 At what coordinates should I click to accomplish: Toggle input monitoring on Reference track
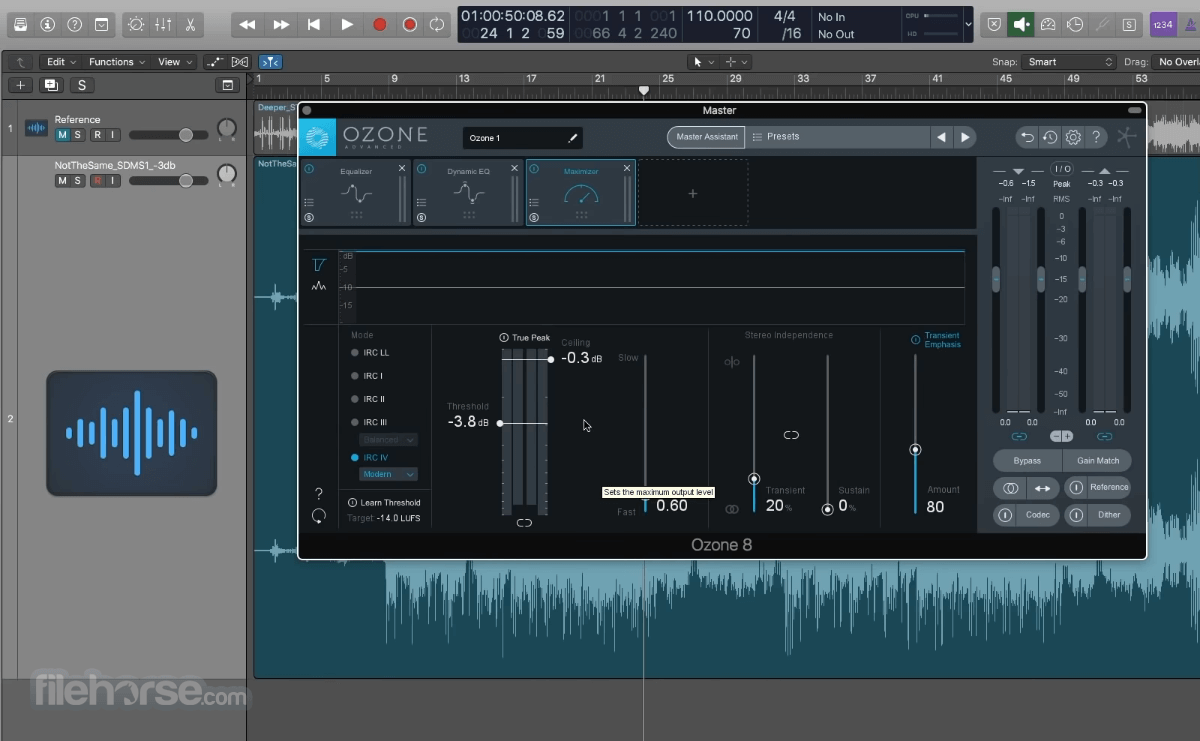(x=113, y=135)
